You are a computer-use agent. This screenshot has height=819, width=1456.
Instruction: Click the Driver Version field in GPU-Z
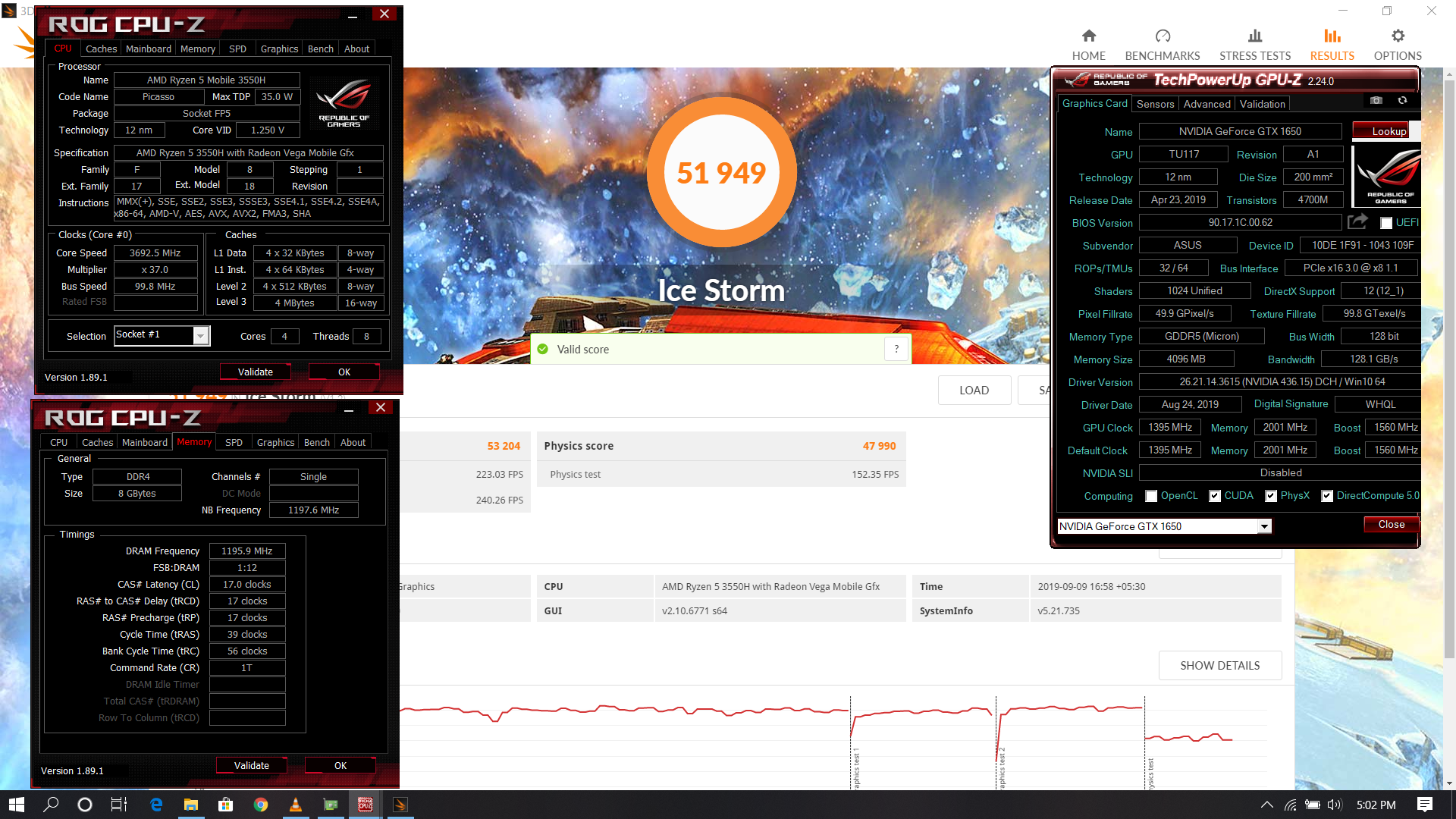[x=1280, y=382]
